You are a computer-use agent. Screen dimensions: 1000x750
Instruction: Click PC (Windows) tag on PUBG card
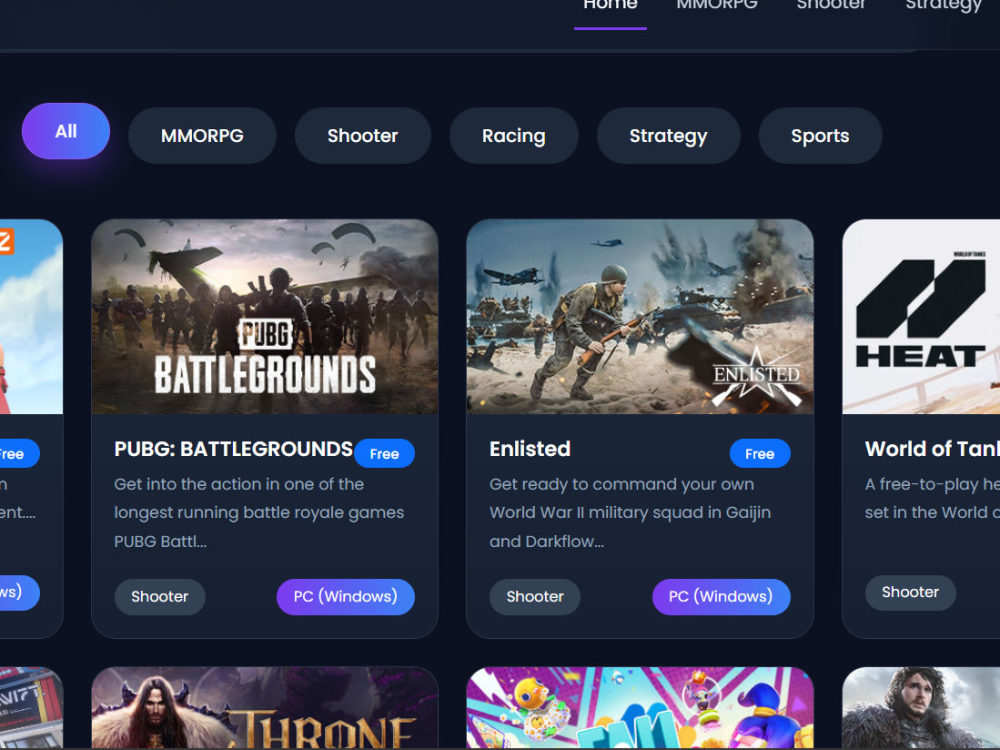pos(346,596)
